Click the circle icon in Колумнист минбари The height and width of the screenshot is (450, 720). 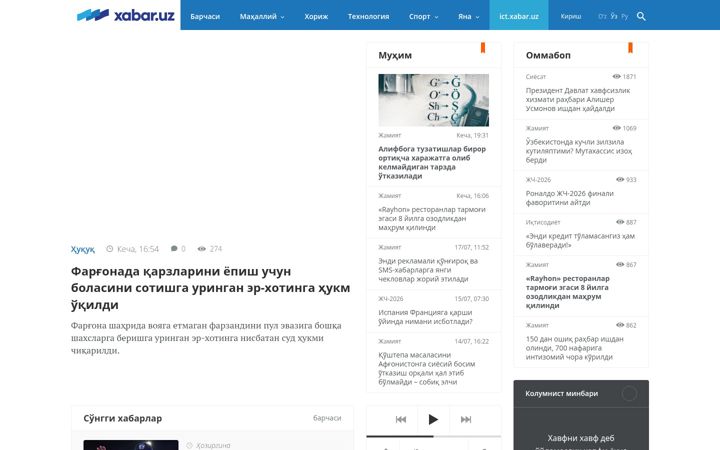629,394
